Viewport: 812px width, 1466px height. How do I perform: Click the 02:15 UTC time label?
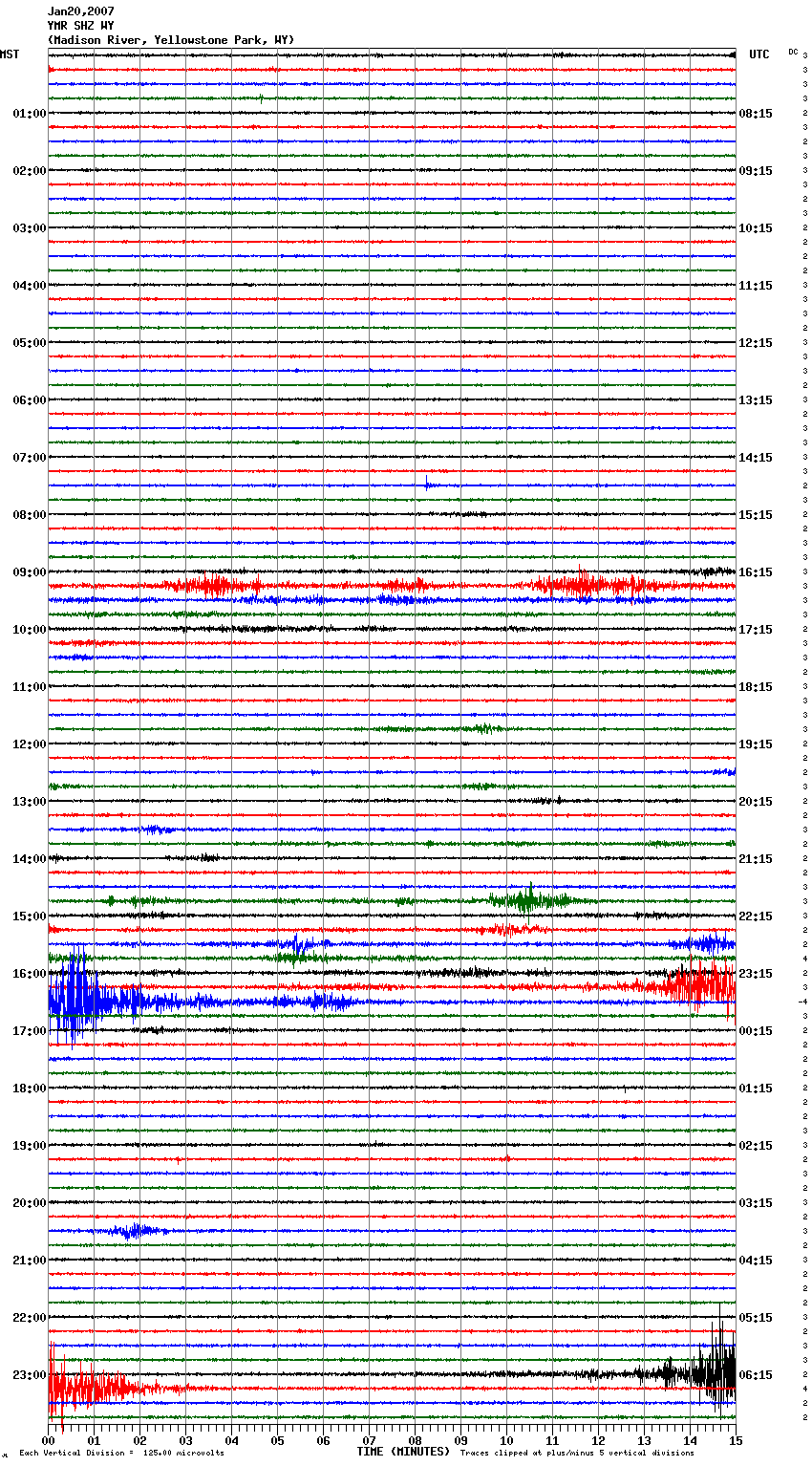(x=756, y=1146)
